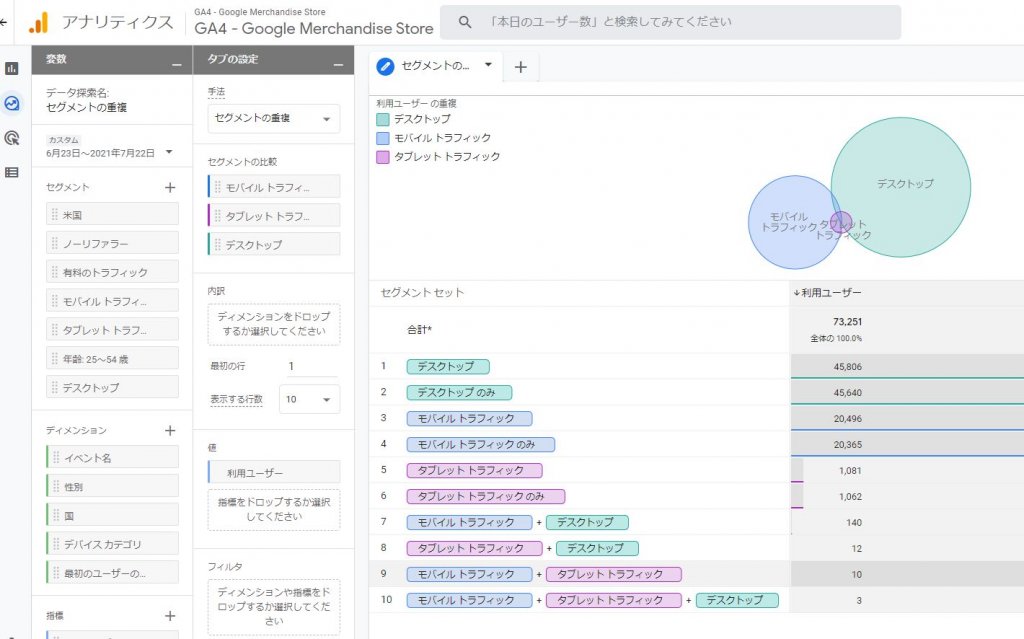Click the pencil icon on the セグメントの… tab
This screenshot has width=1024, height=639.
[x=385, y=66]
